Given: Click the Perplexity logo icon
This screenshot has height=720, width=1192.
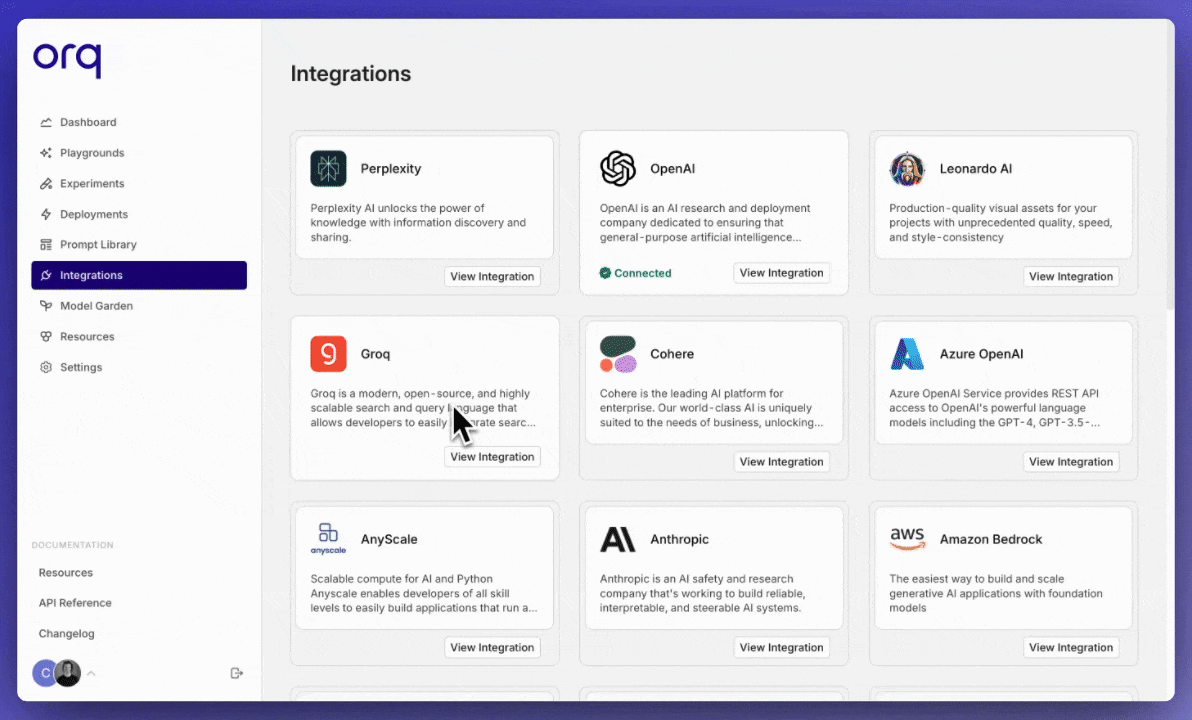Looking at the screenshot, I should [x=328, y=169].
